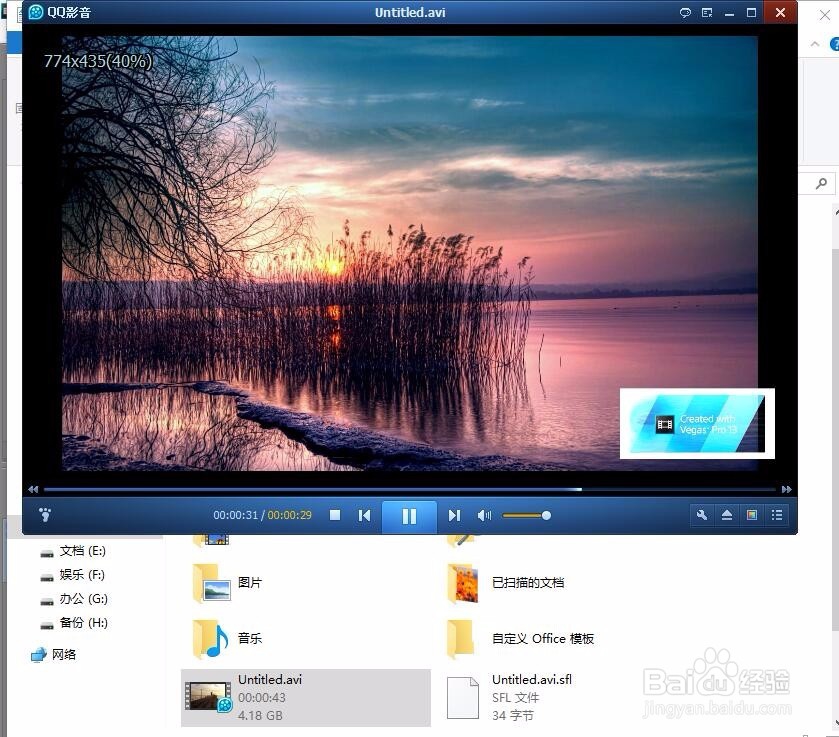Switch to mini mode via title bar icon

pos(707,12)
